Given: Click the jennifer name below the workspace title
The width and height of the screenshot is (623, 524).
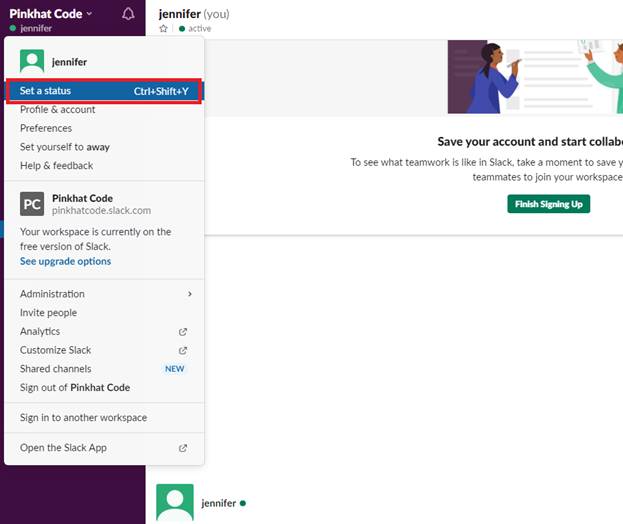Looking at the screenshot, I should click(36, 28).
